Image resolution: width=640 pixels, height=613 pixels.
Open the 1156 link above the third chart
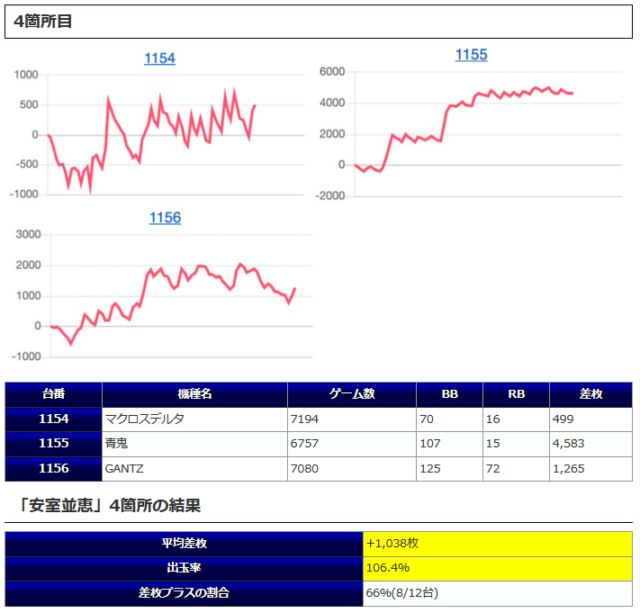165,218
